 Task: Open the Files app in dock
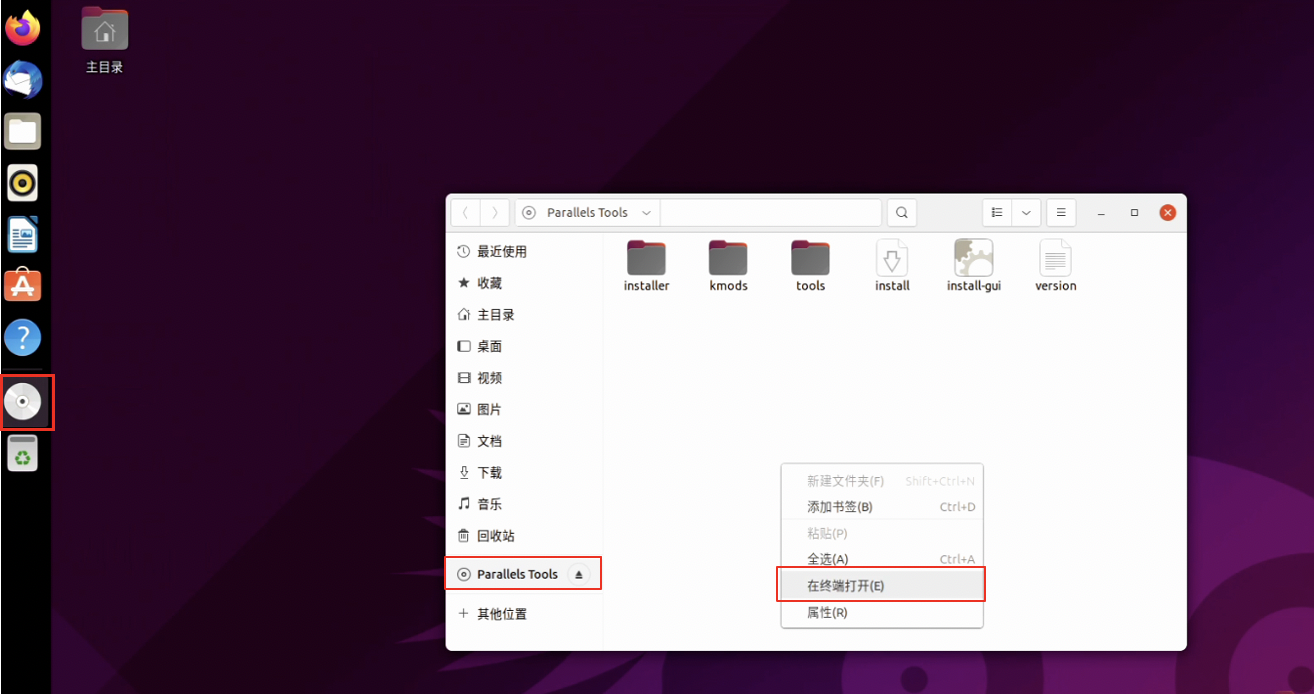[22, 131]
